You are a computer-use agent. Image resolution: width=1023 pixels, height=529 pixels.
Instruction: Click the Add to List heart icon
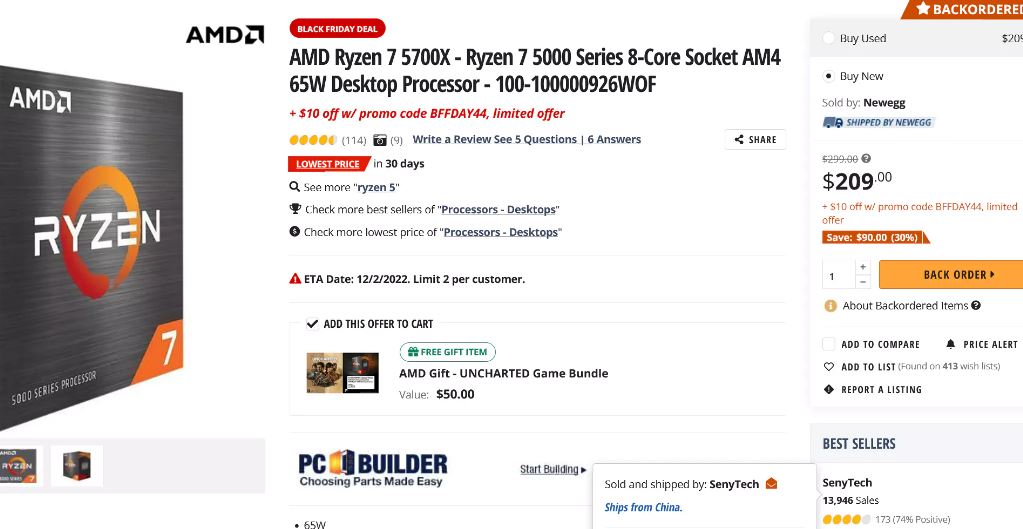click(829, 367)
